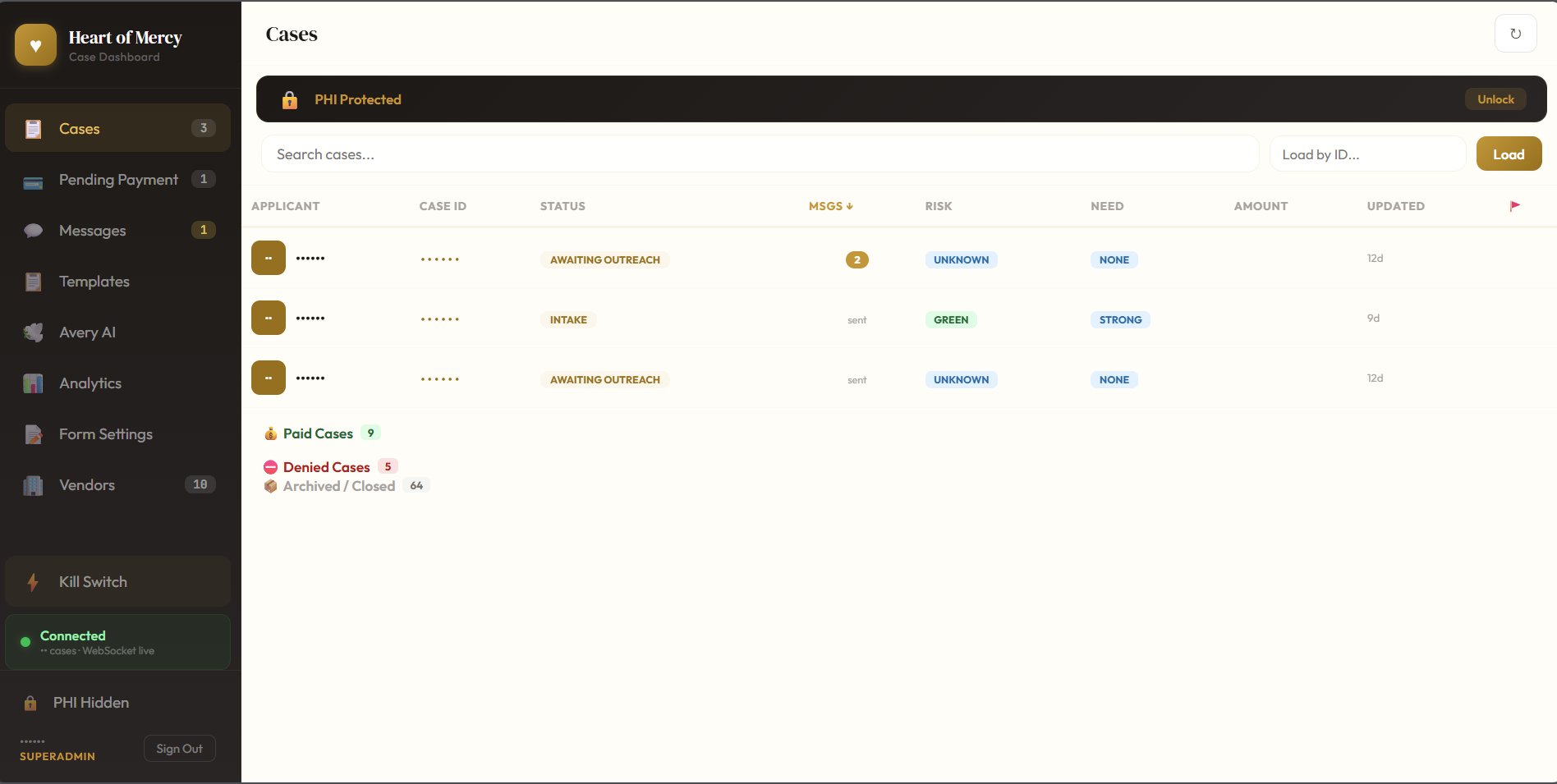Go to Messages in the sidebar
The image size is (1557, 784).
(x=117, y=231)
